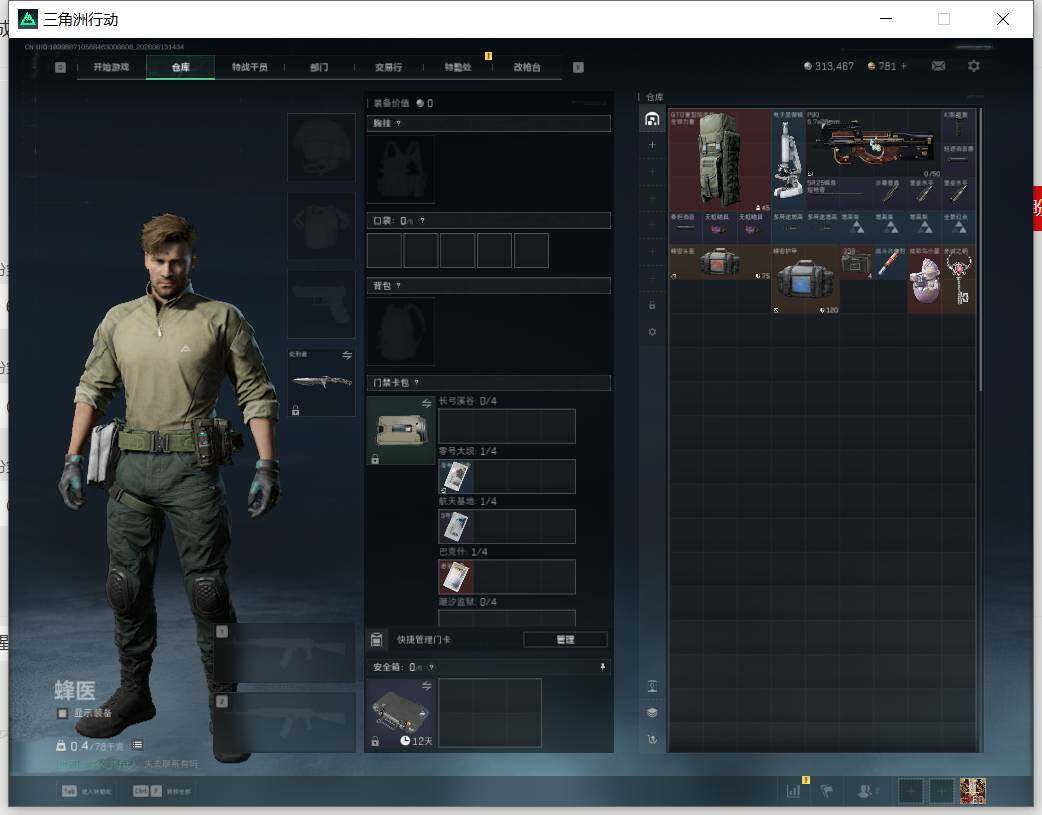Image resolution: width=1042 pixels, height=815 pixels.
Task: Click the warehouse sidebar gear icon
Action: tap(652, 332)
